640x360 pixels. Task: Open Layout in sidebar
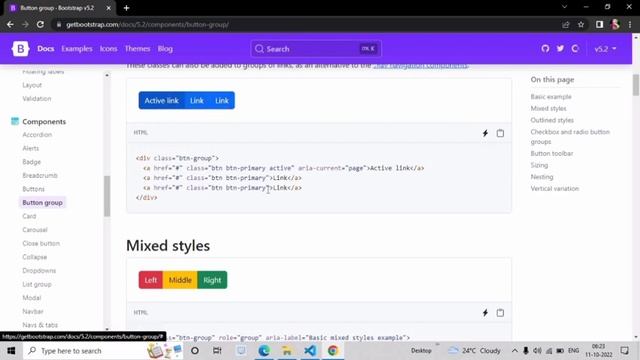tap(32, 85)
